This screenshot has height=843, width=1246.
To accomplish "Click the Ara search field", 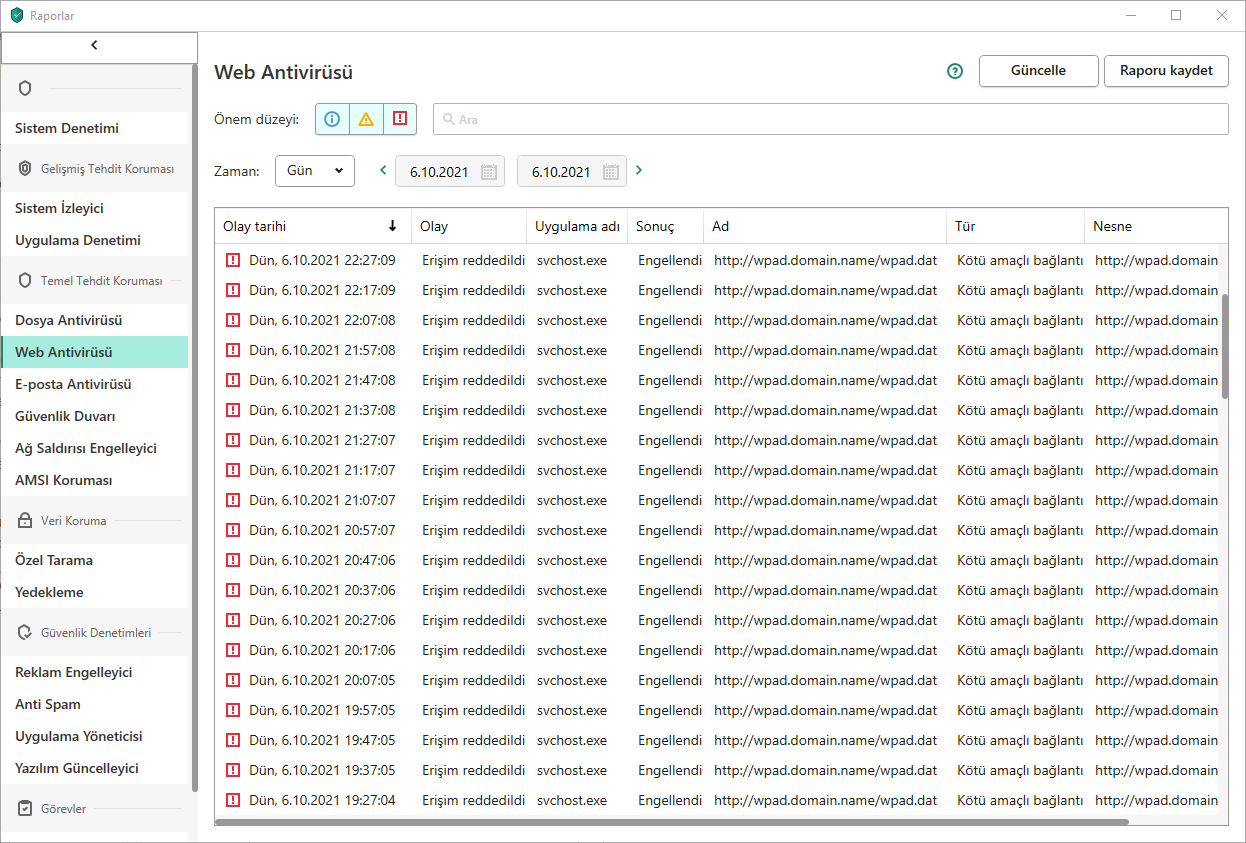I will click(x=830, y=119).
